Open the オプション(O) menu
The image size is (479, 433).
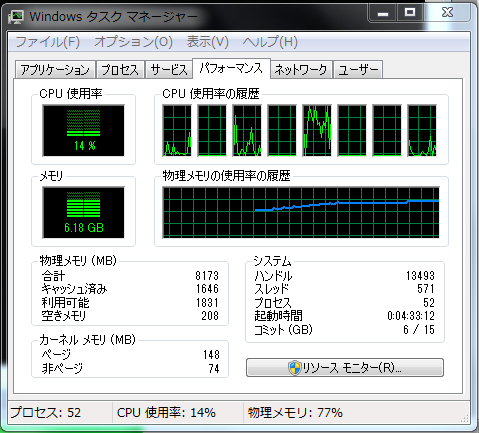(133, 42)
